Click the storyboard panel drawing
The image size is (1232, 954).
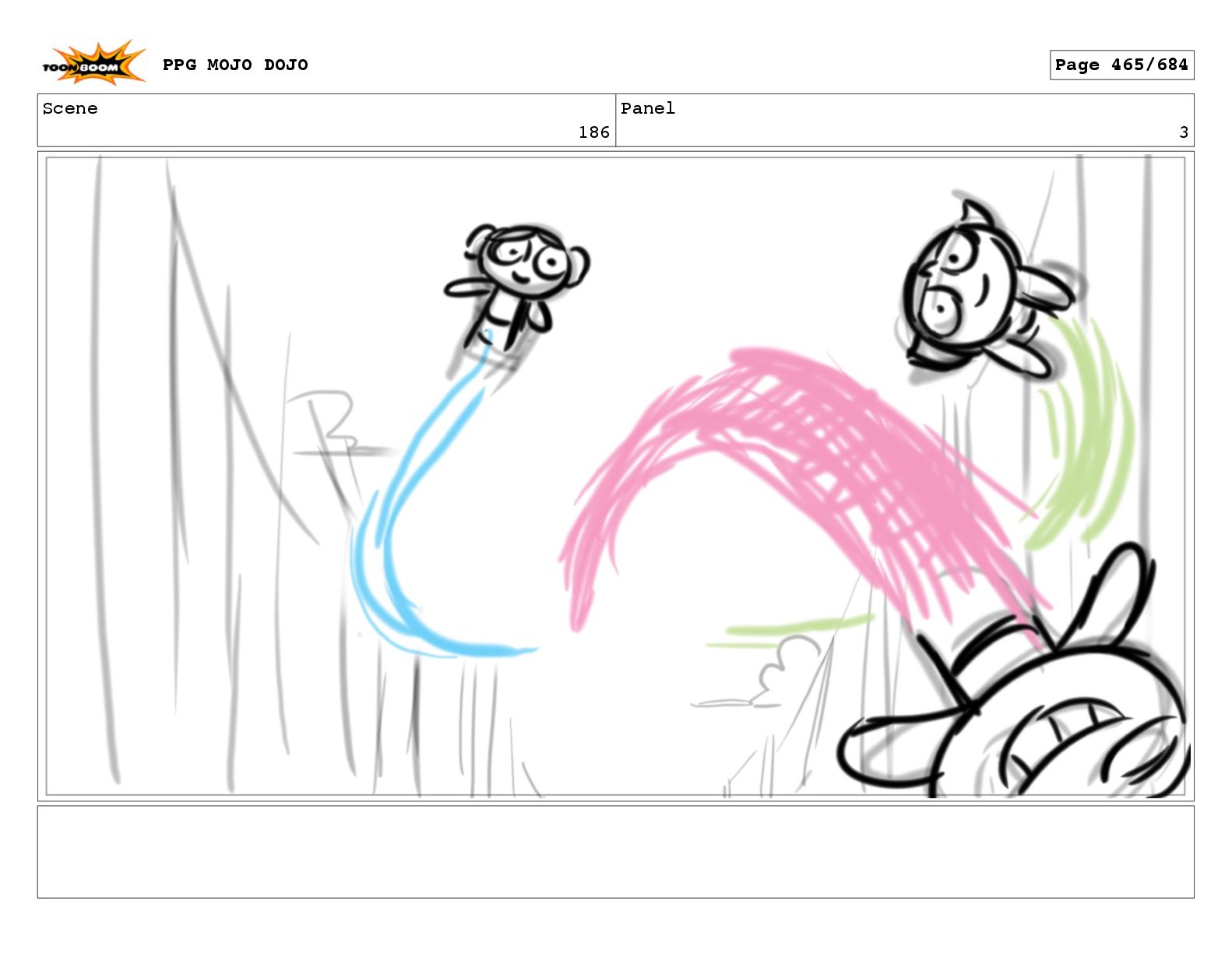[x=615, y=476]
